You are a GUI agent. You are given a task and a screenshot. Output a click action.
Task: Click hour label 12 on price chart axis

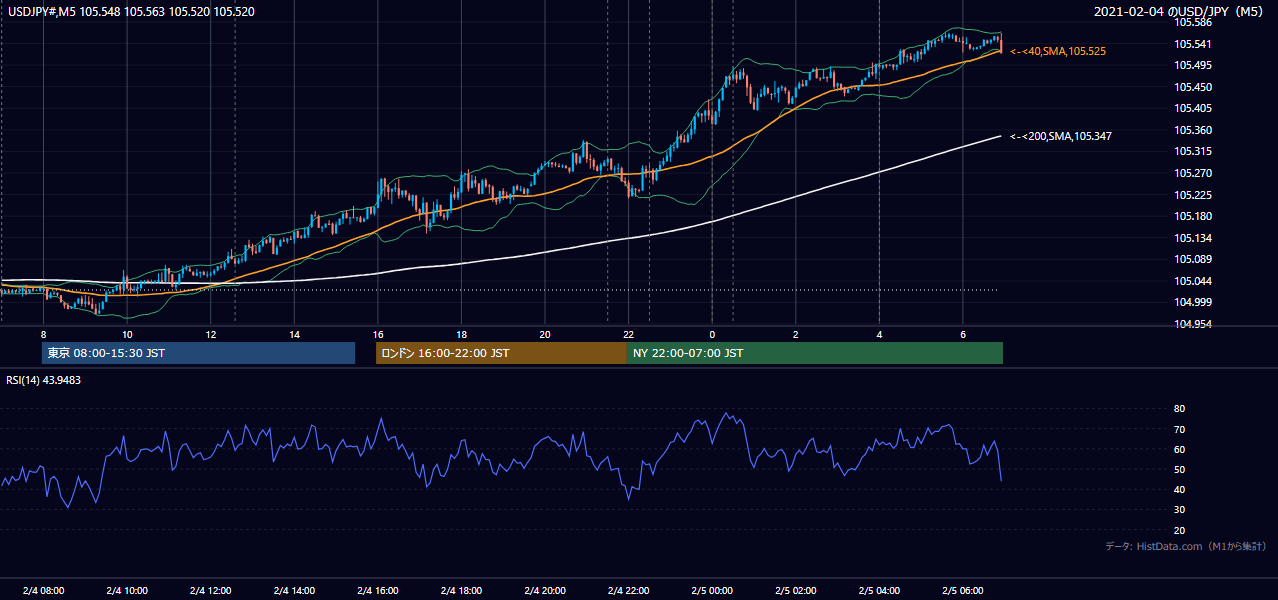[211, 334]
